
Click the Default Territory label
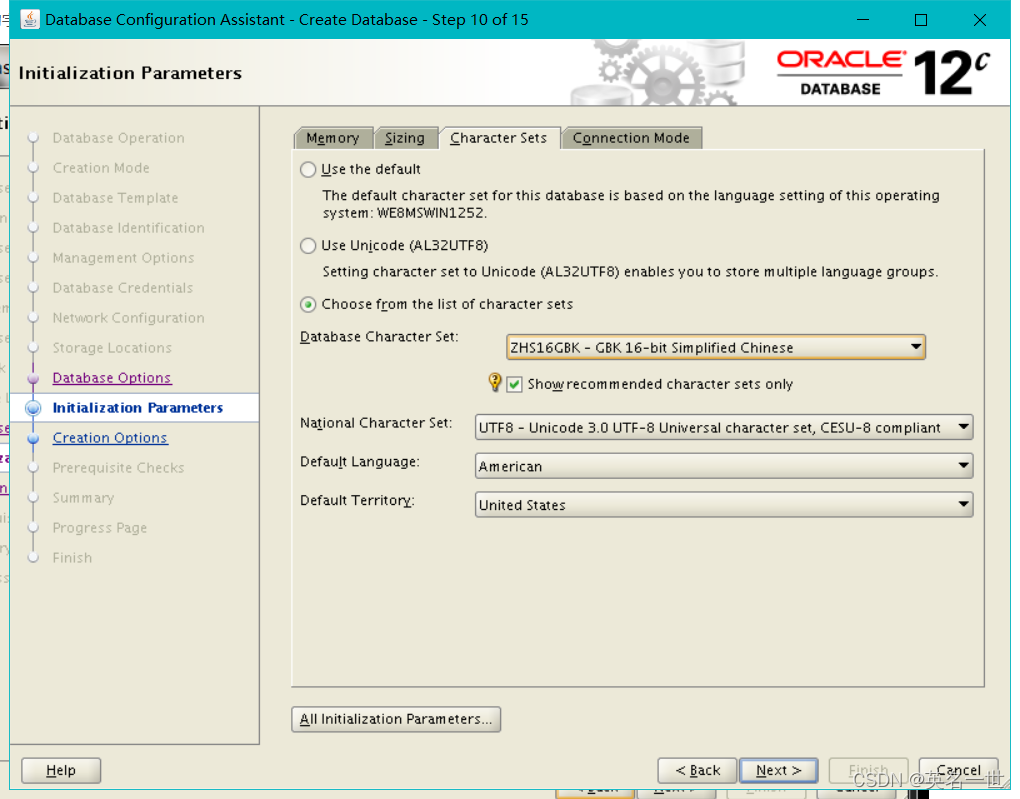click(357, 500)
